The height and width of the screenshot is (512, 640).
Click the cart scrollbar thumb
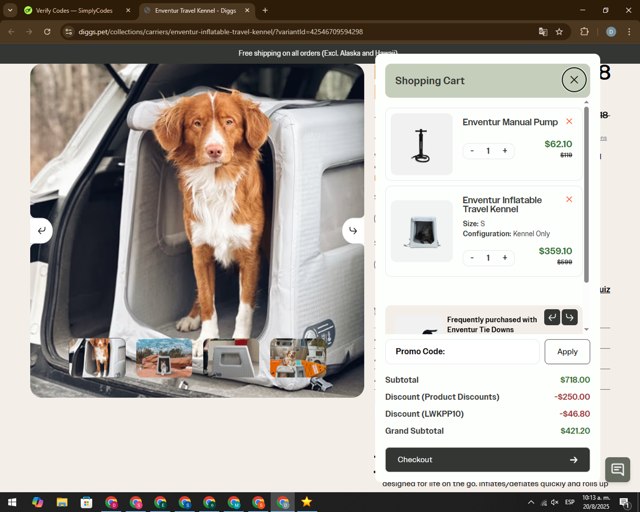coord(586,194)
